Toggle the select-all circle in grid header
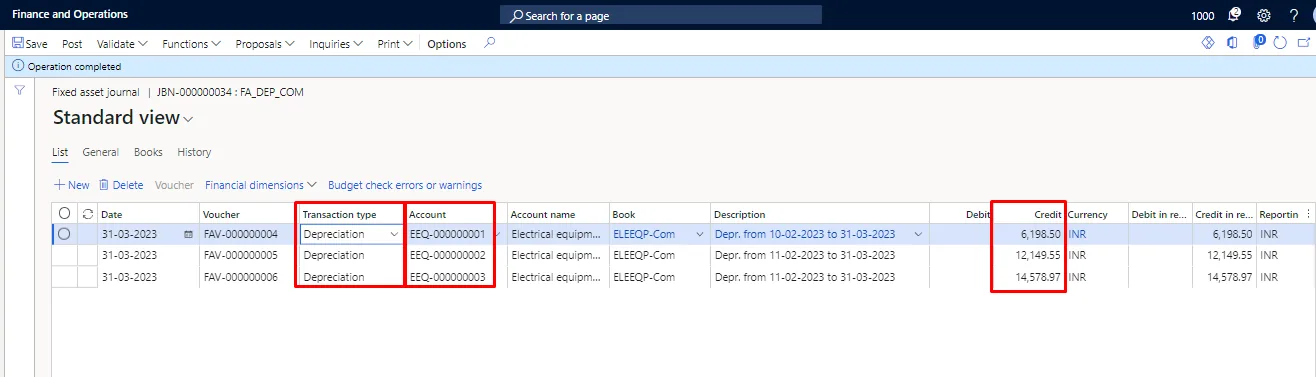Image resolution: width=1316 pixels, height=377 pixels. 65,214
